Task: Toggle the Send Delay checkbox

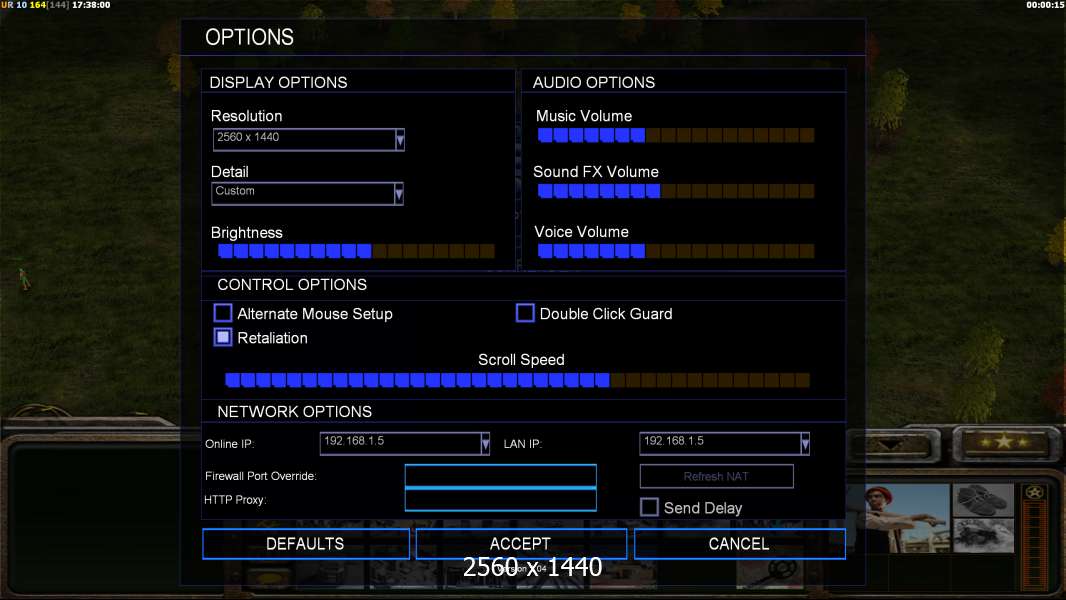Action: (x=649, y=507)
